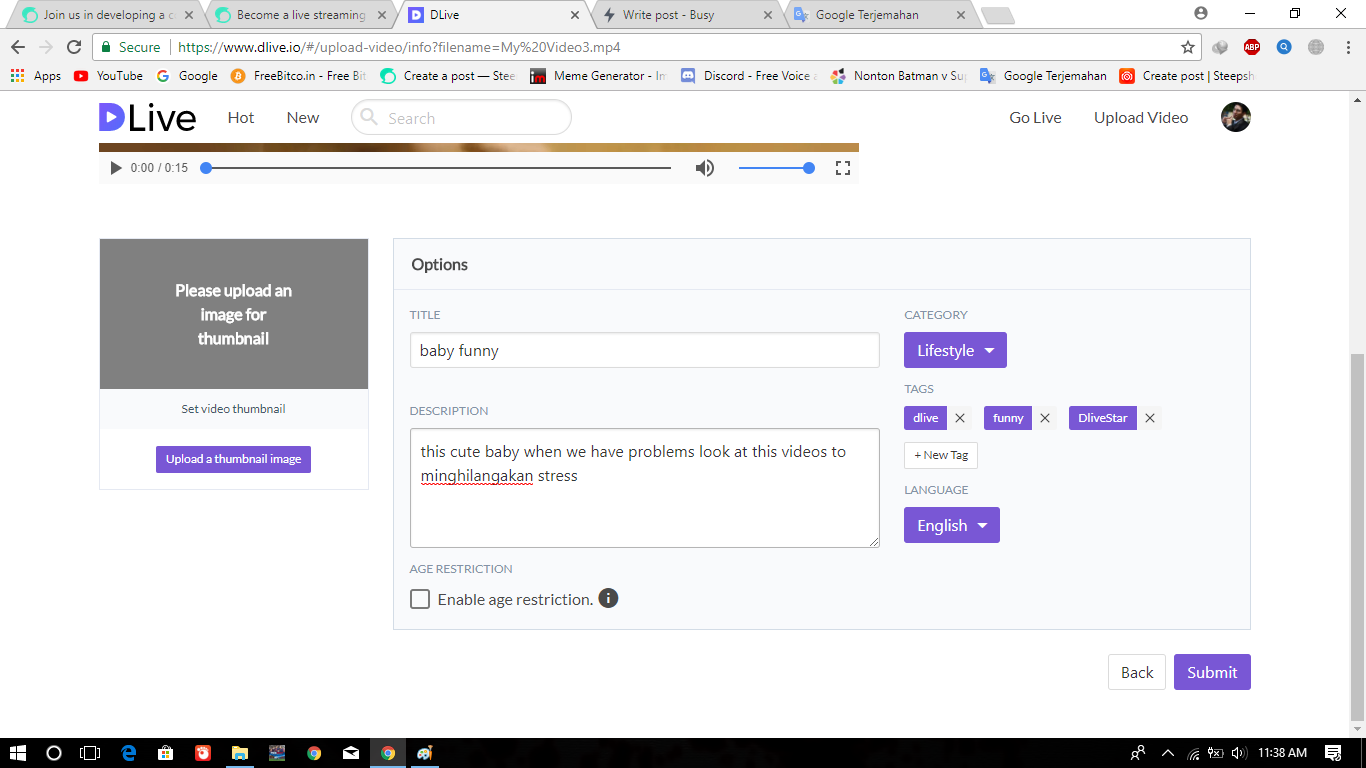Open the FreeBitco.in bookmark
Viewport: 1366px width, 768px height.
coord(298,76)
